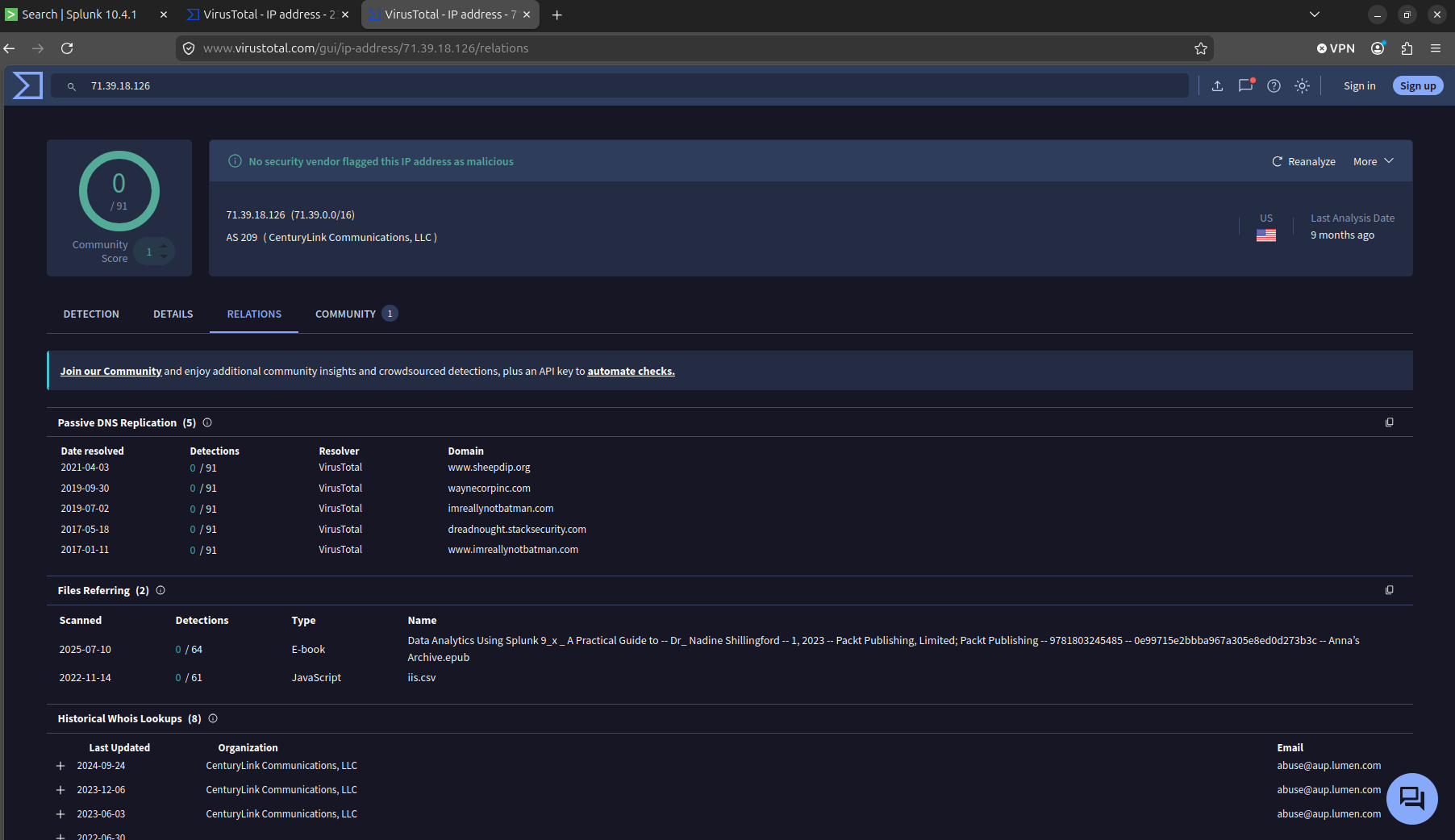Click the browser address bar URL
The image size is (1455, 840).
(365, 48)
